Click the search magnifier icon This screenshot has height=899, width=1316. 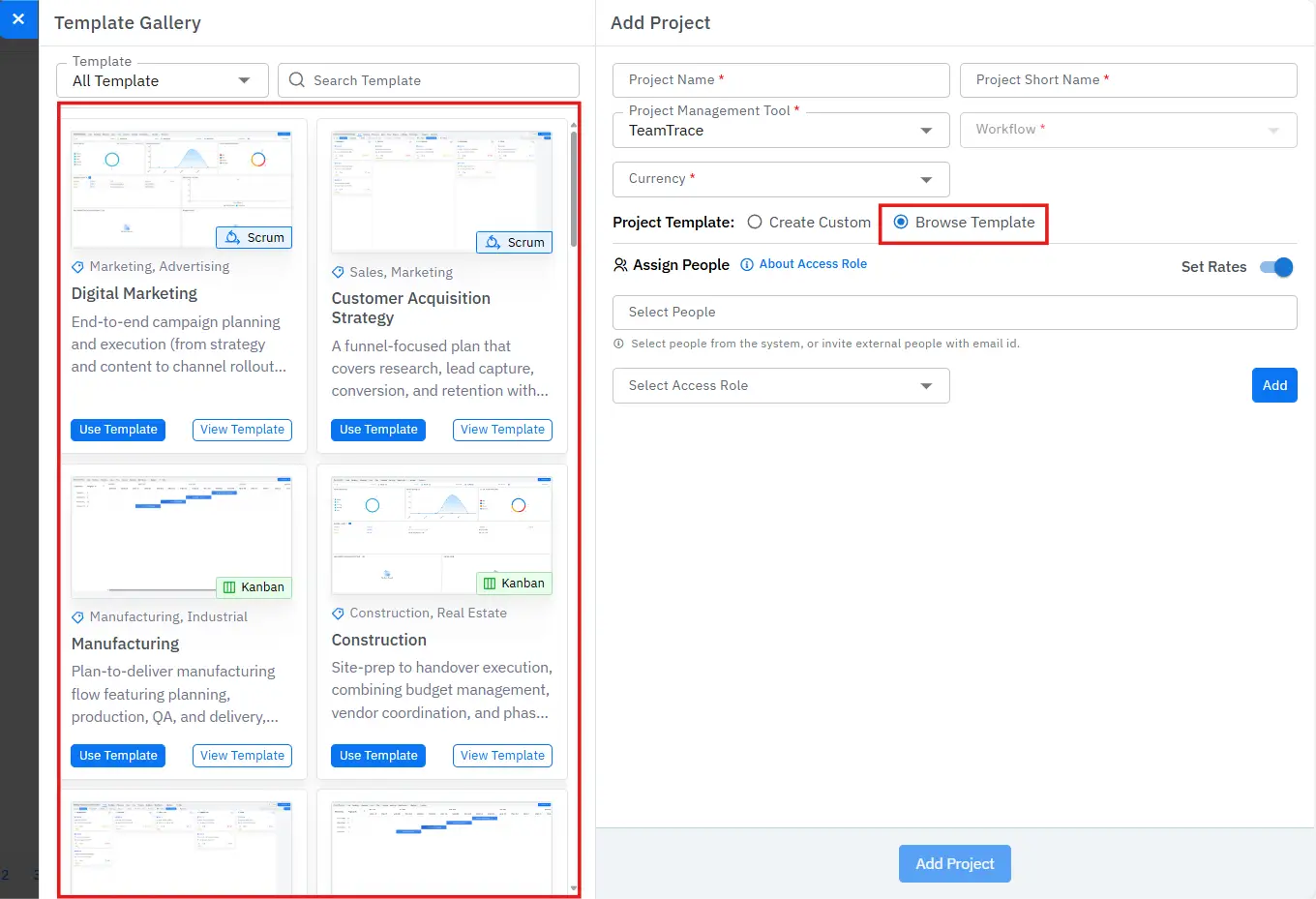pyautogui.click(x=296, y=80)
